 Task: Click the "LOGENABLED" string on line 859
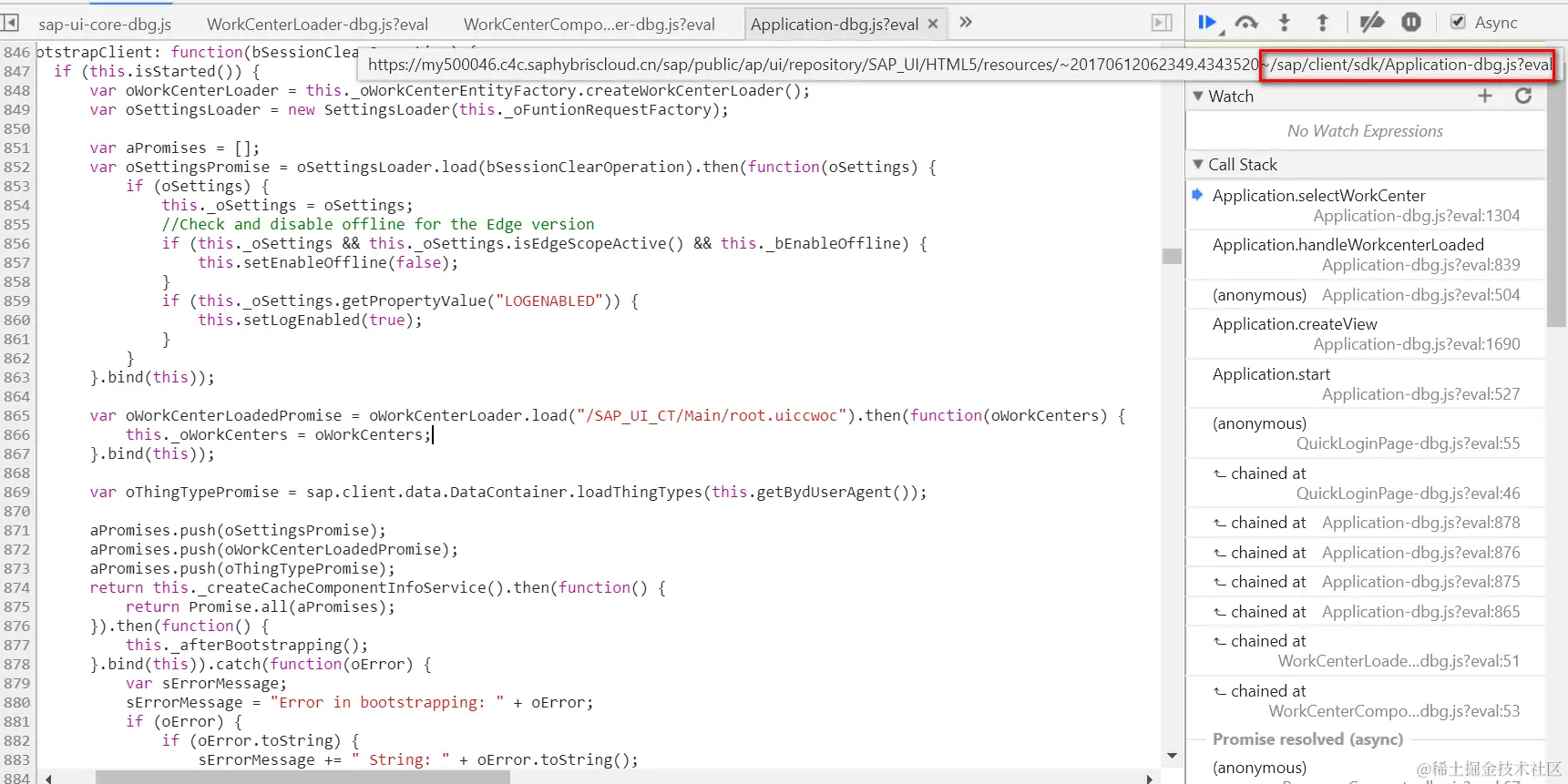[549, 300]
